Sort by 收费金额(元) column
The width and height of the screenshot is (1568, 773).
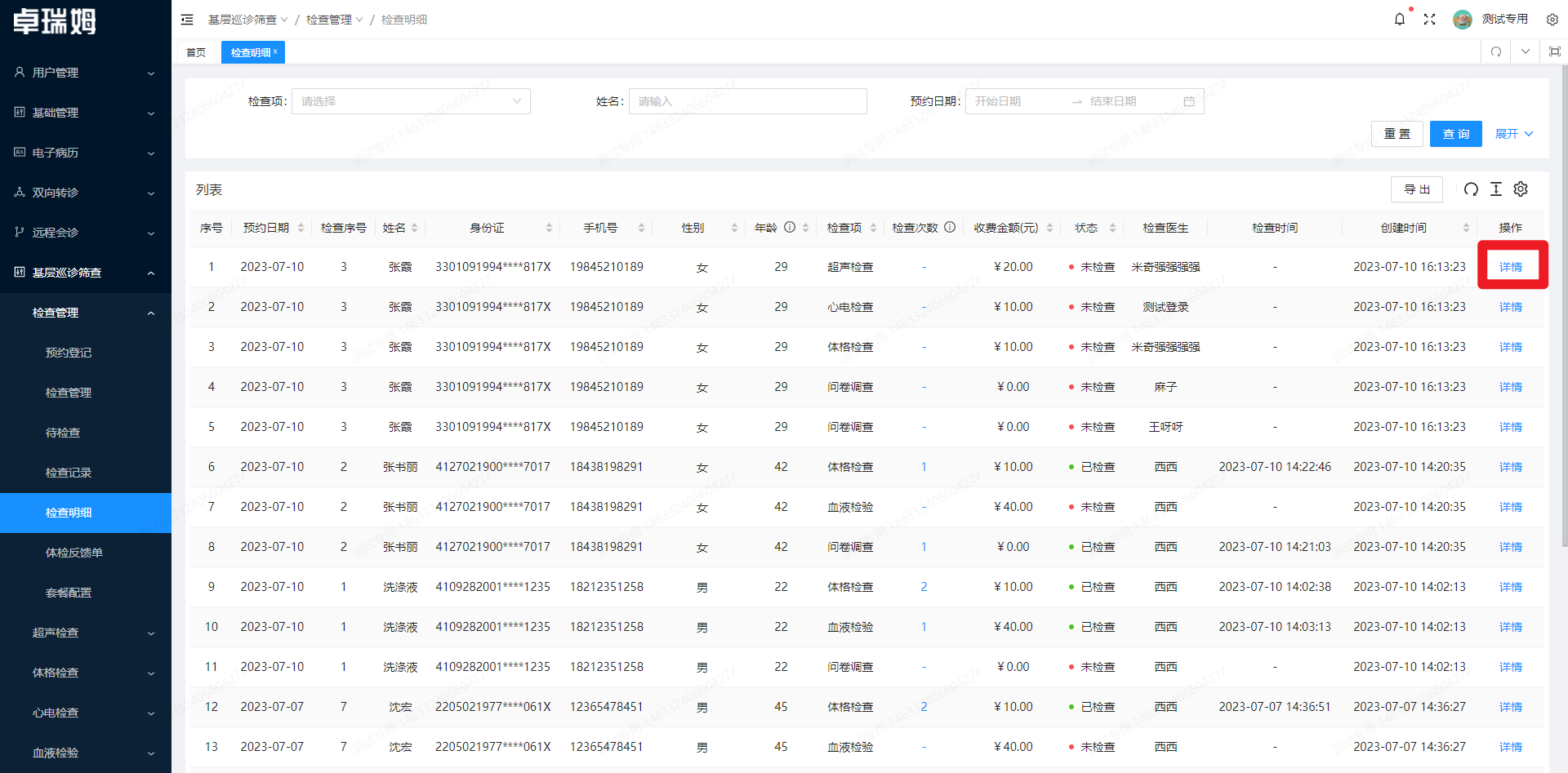(1049, 229)
